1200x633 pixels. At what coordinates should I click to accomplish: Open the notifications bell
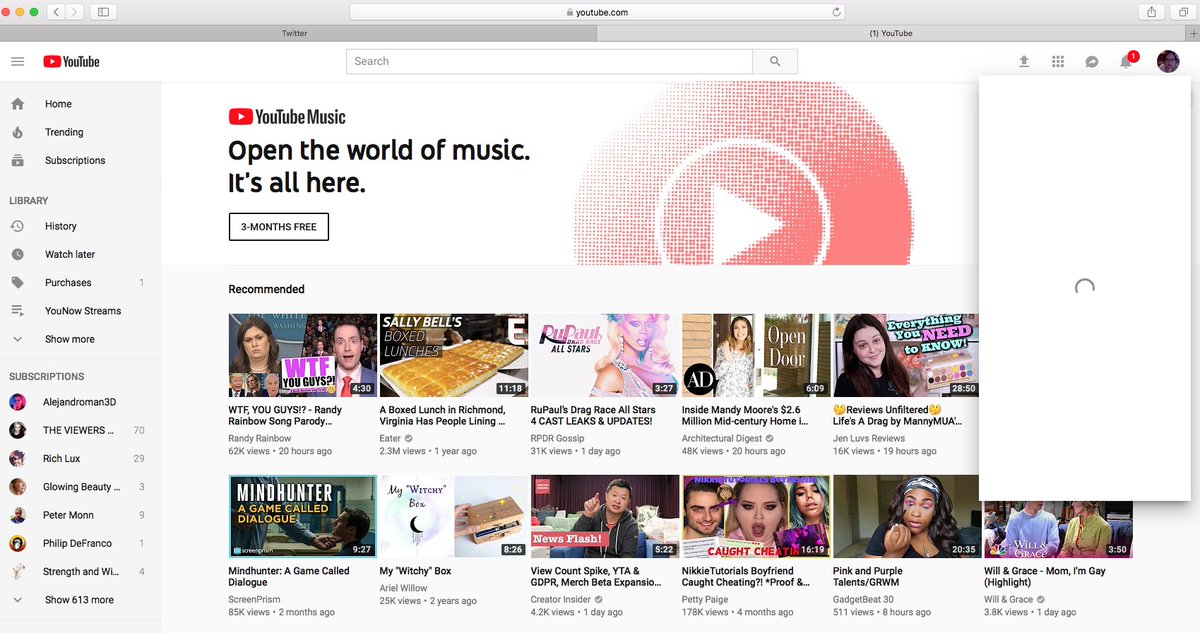tap(1126, 62)
